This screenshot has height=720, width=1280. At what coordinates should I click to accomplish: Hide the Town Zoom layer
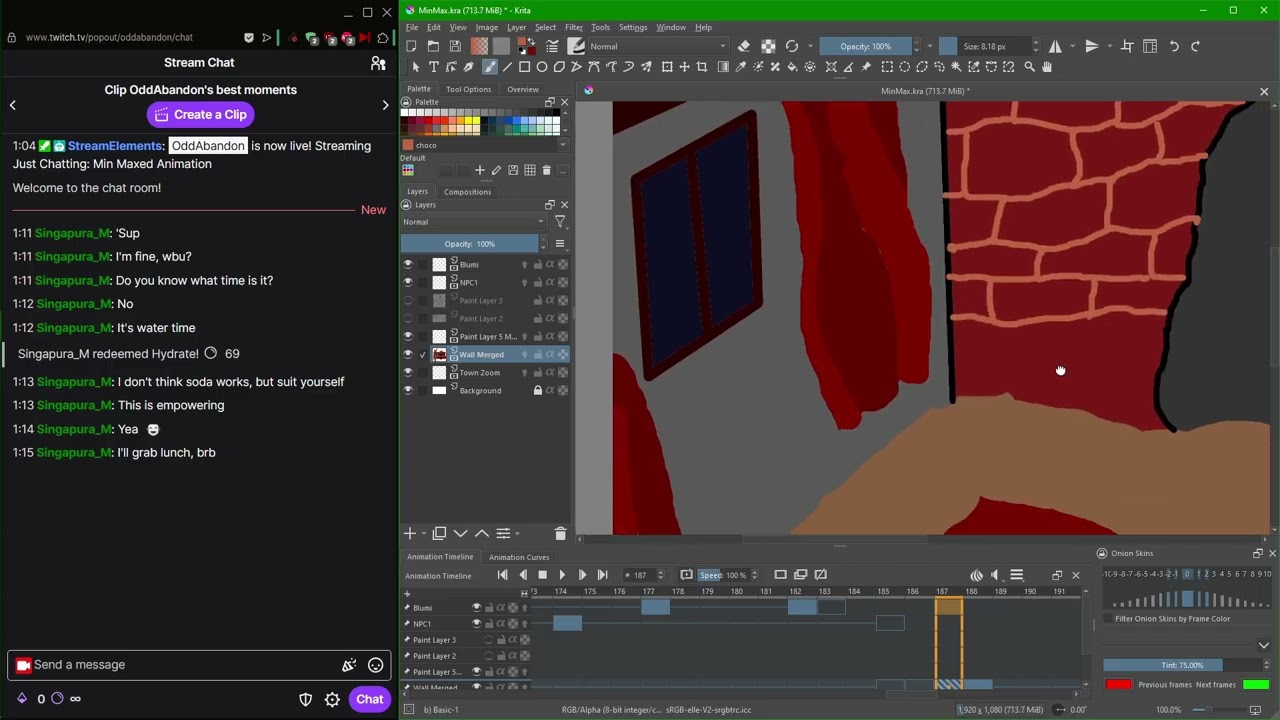(x=407, y=373)
